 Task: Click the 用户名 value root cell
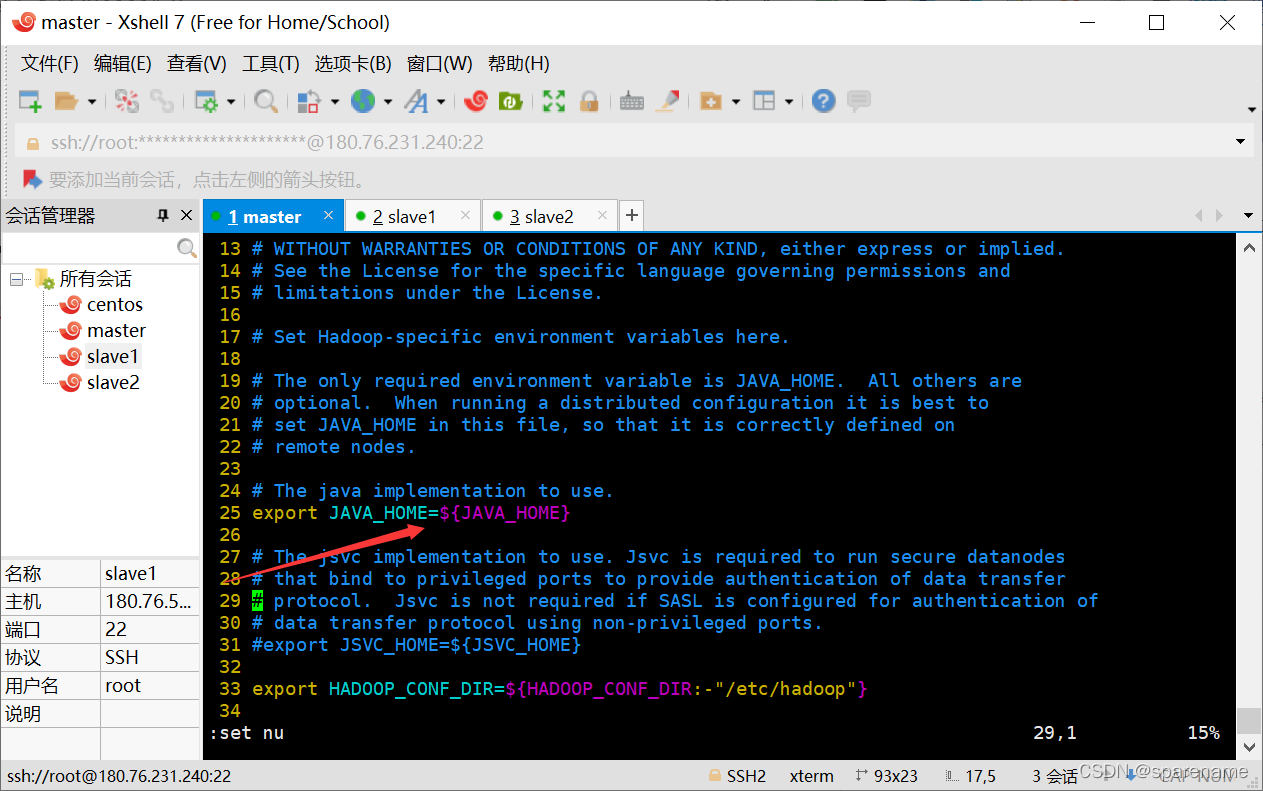[150, 686]
